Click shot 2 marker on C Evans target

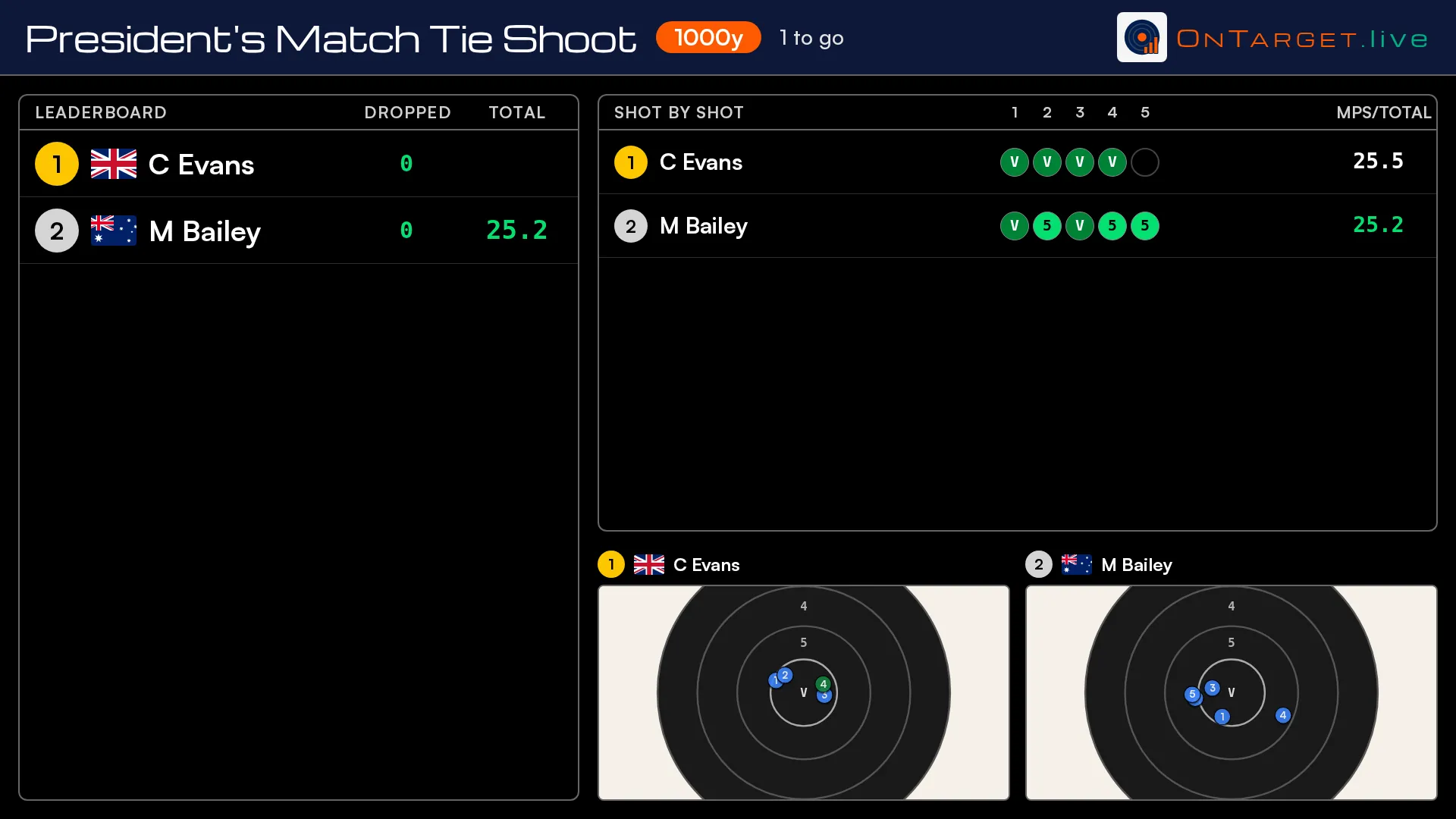[785, 675]
